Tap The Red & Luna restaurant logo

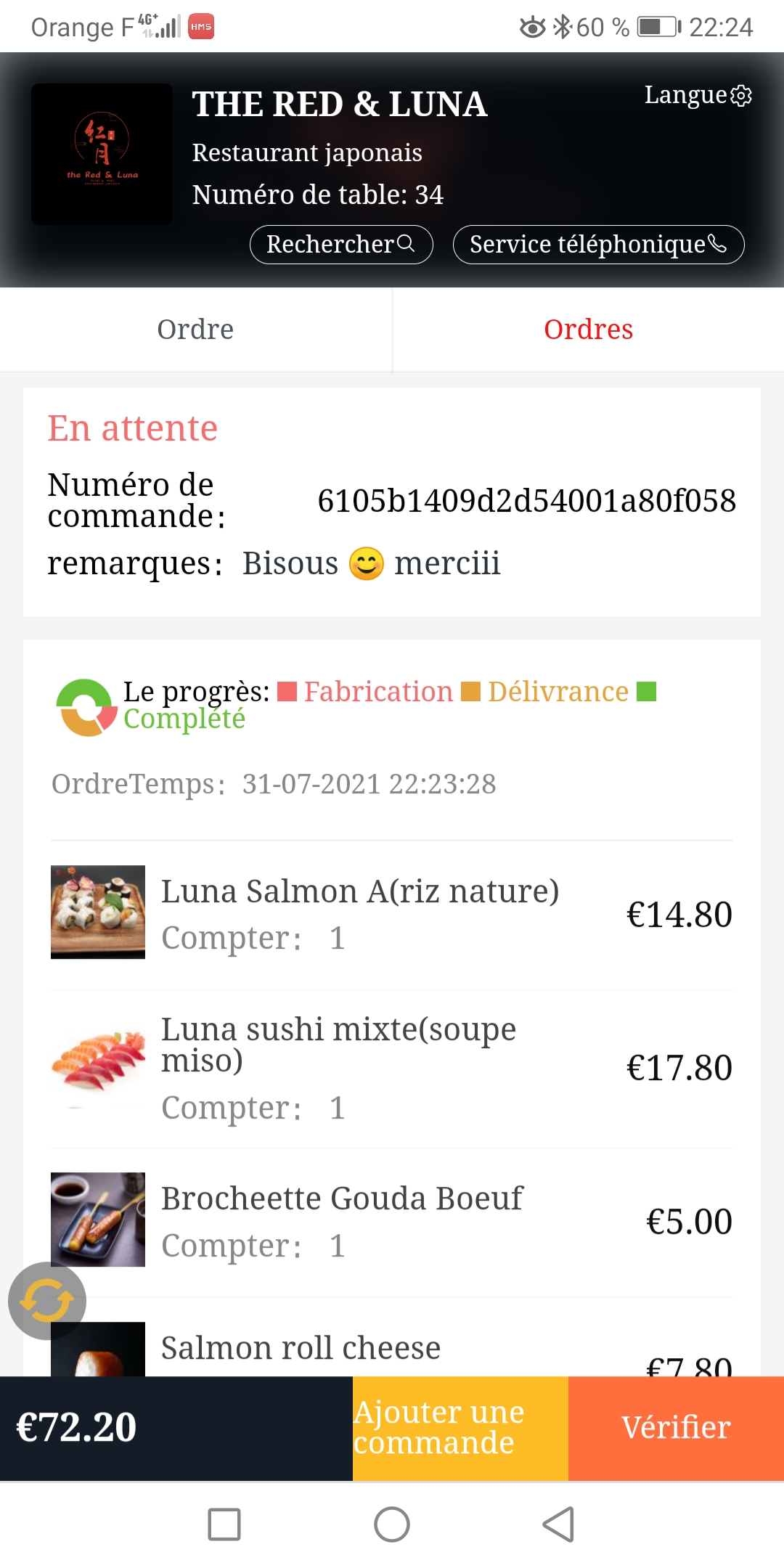coord(102,154)
